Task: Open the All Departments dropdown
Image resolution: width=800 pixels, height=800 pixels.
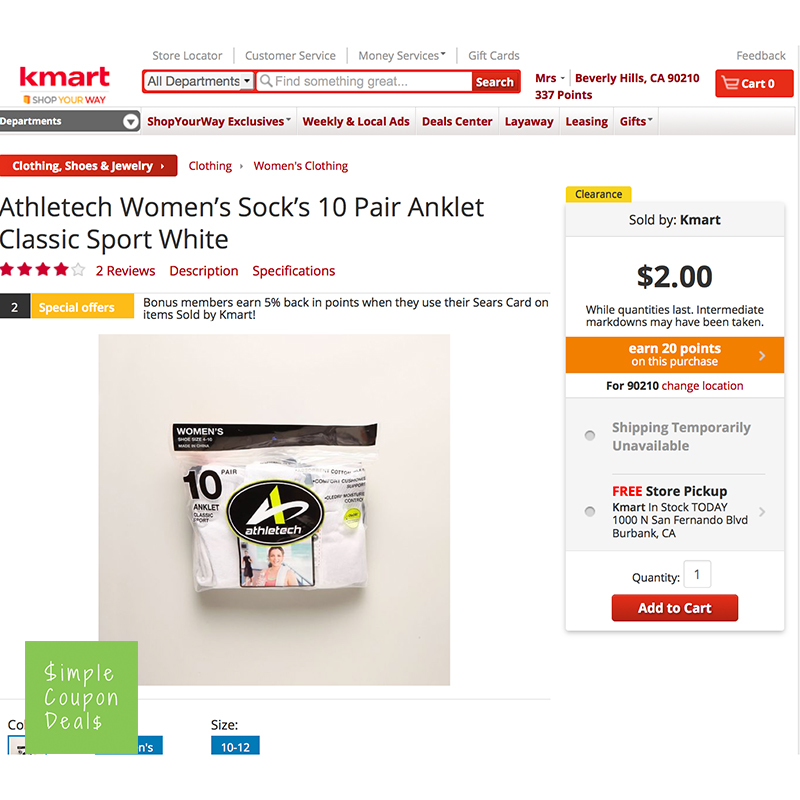Action: pyautogui.click(x=198, y=81)
